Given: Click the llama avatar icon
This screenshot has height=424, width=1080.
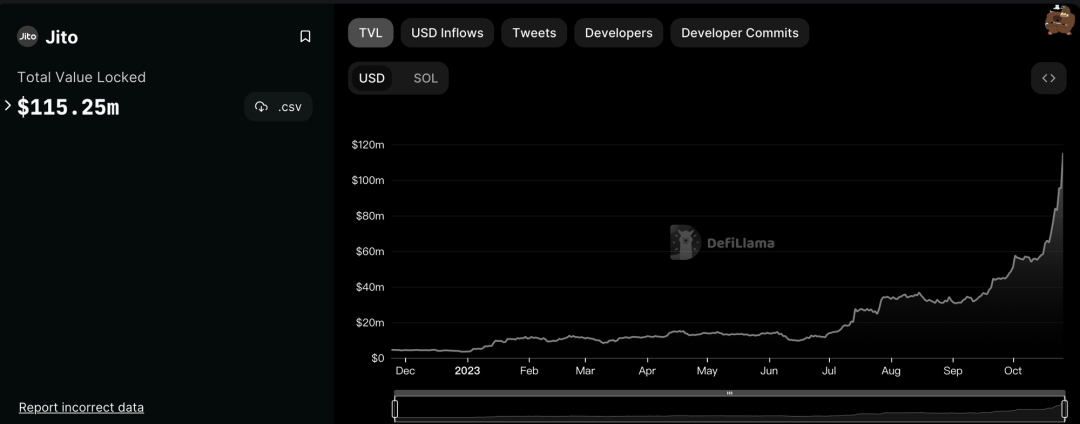Looking at the screenshot, I should (x=1059, y=20).
